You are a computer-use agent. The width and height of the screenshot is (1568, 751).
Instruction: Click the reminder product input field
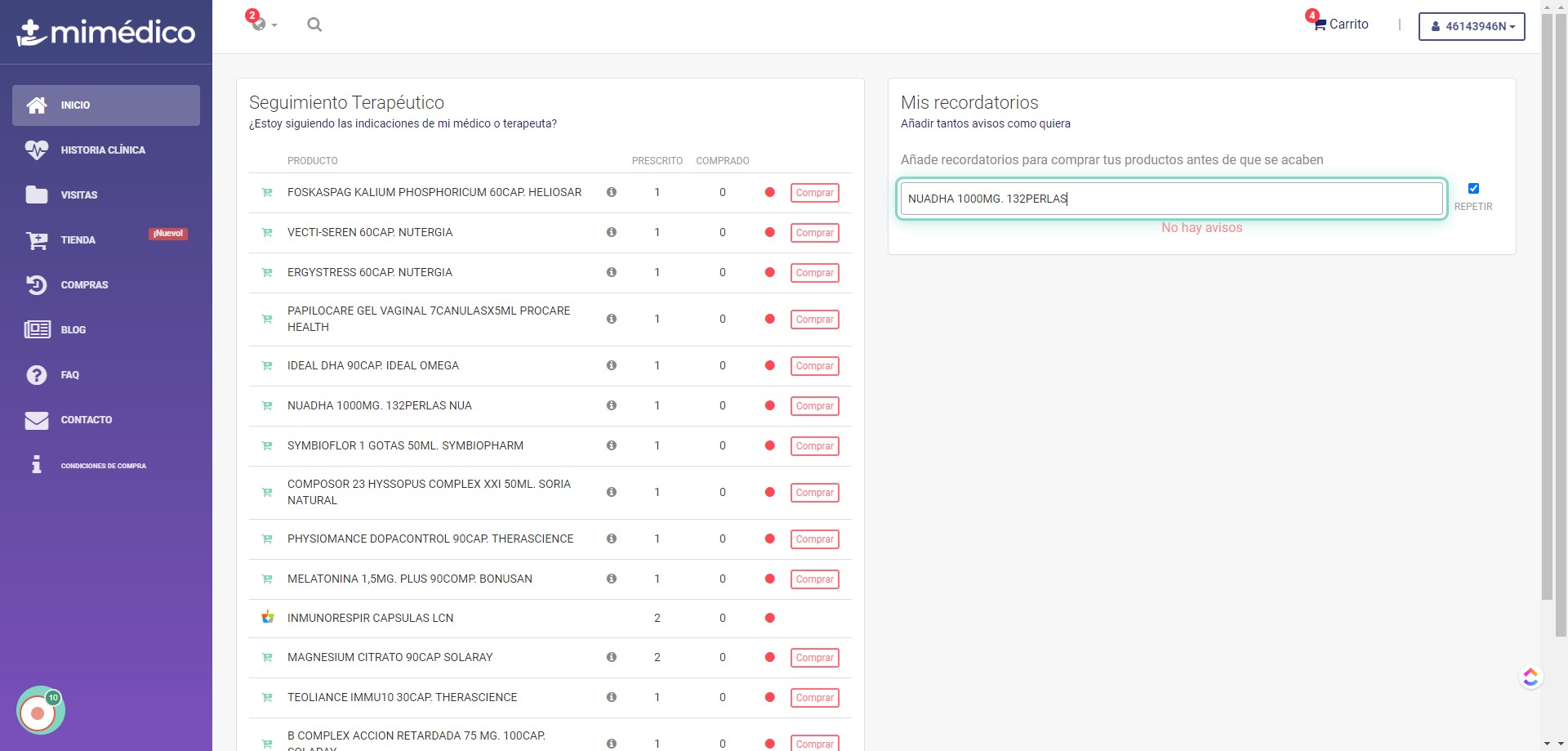(x=1172, y=199)
